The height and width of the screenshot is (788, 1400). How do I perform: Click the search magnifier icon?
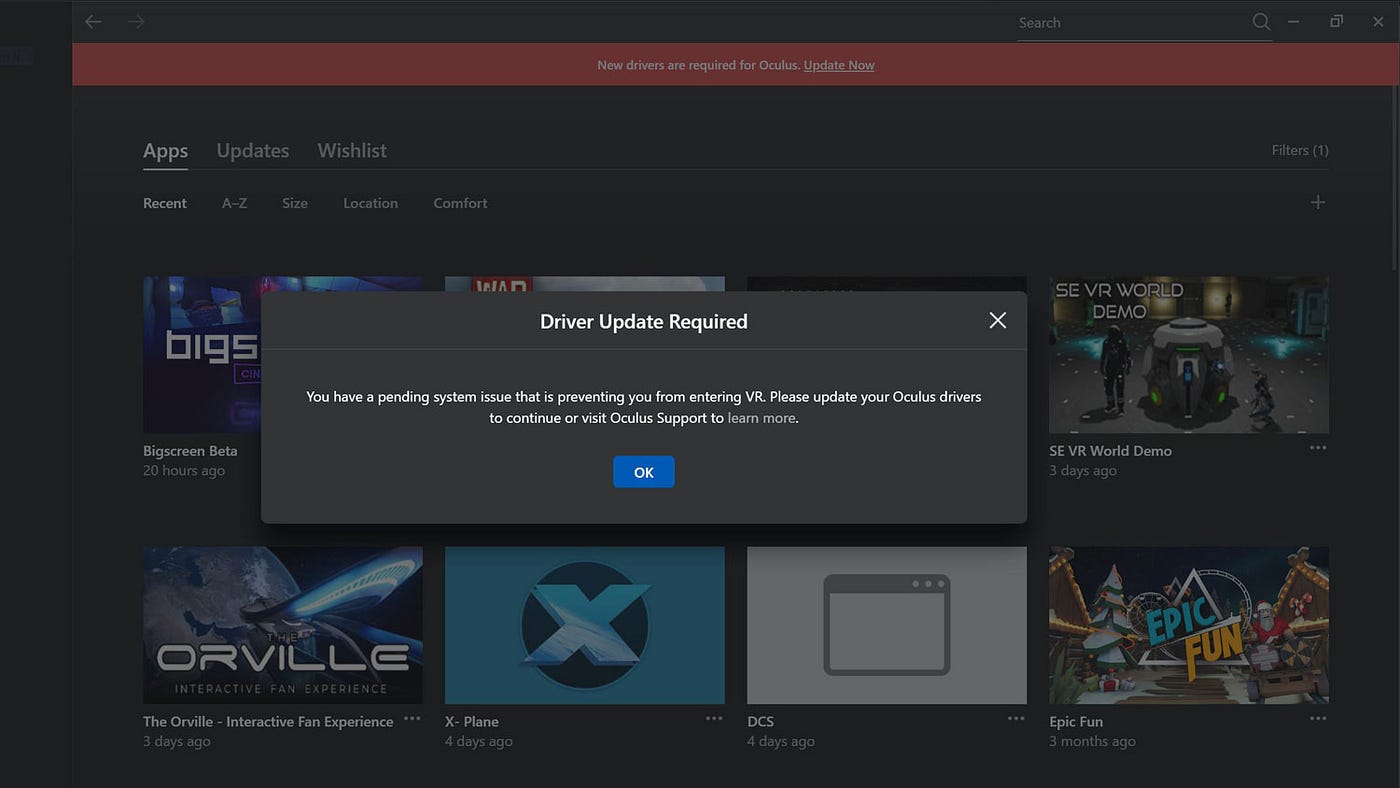point(1261,22)
